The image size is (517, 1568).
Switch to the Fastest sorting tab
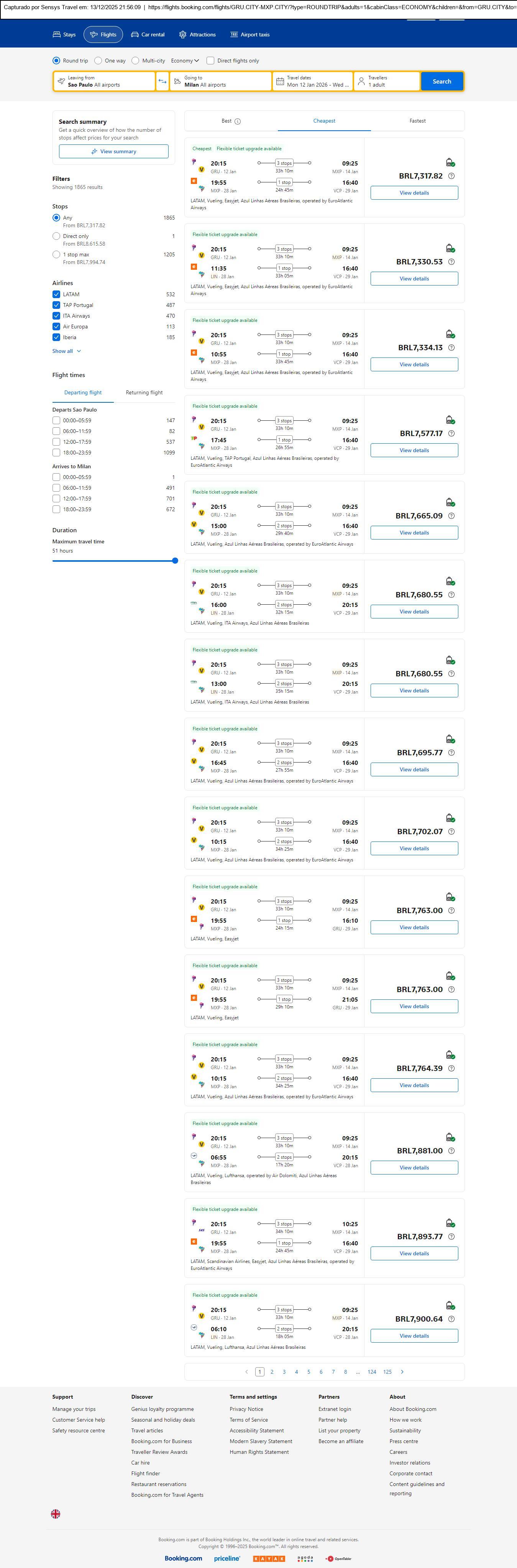417,121
